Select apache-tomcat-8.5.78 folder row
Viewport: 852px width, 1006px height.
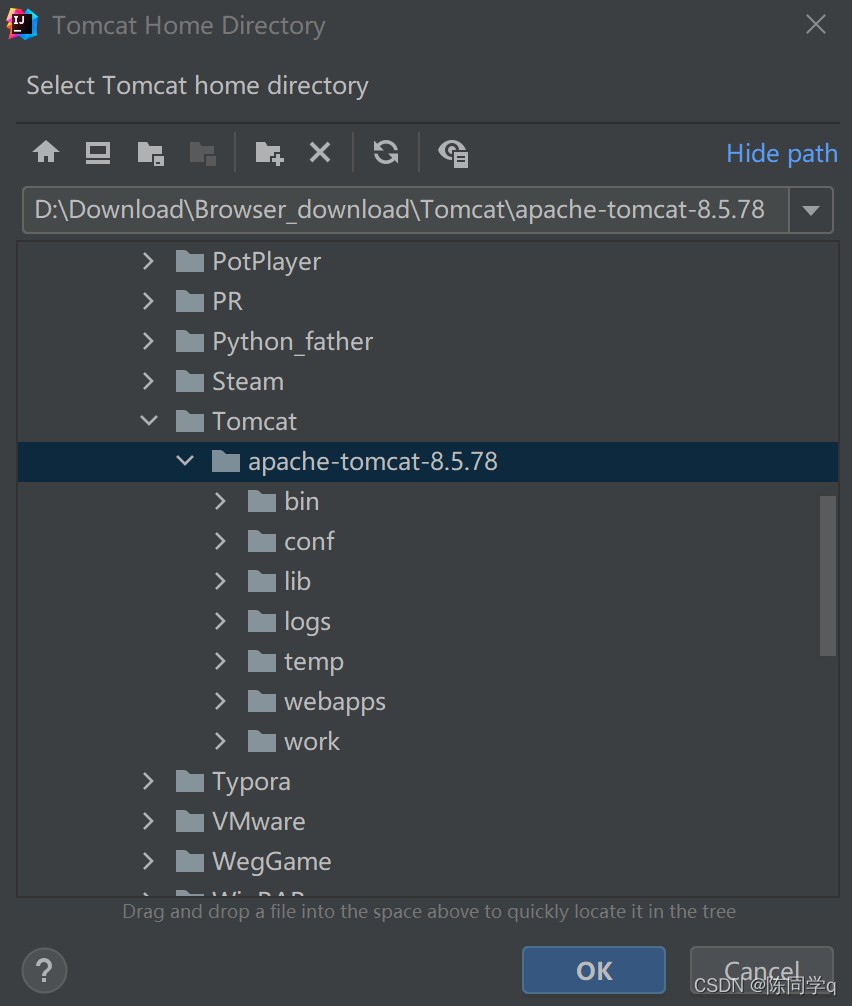tap(428, 461)
